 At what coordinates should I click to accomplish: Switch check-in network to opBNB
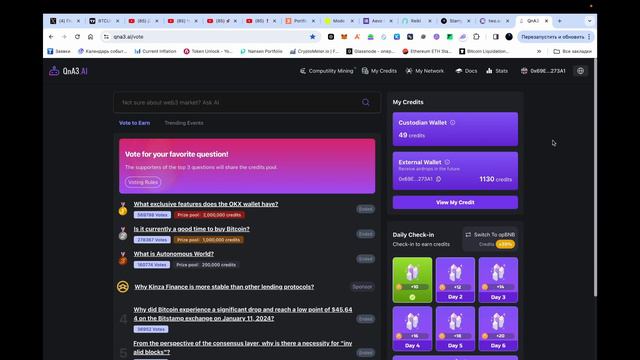pos(490,239)
